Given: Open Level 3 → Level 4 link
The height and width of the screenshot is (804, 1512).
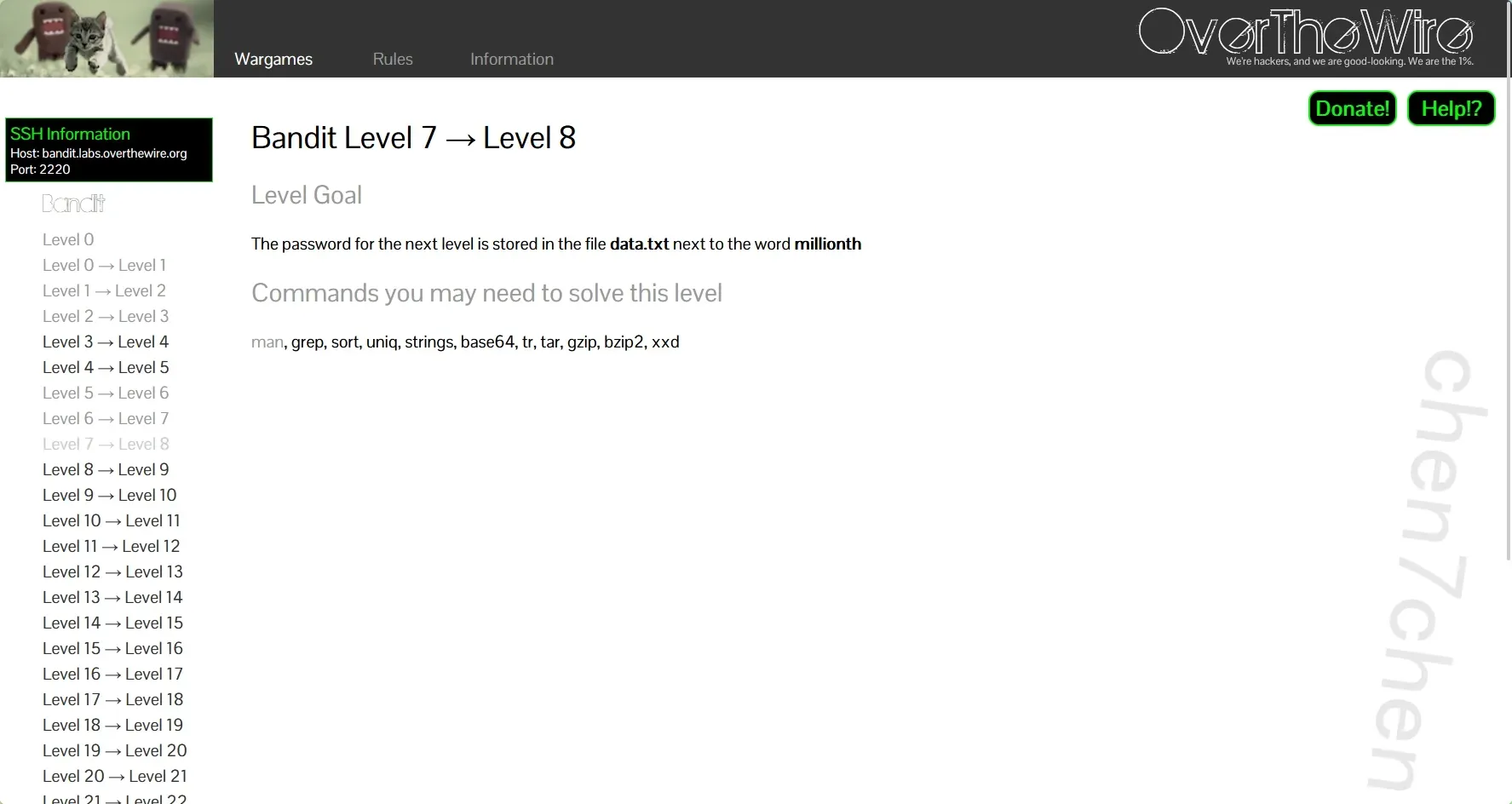Looking at the screenshot, I should (106, 342).
